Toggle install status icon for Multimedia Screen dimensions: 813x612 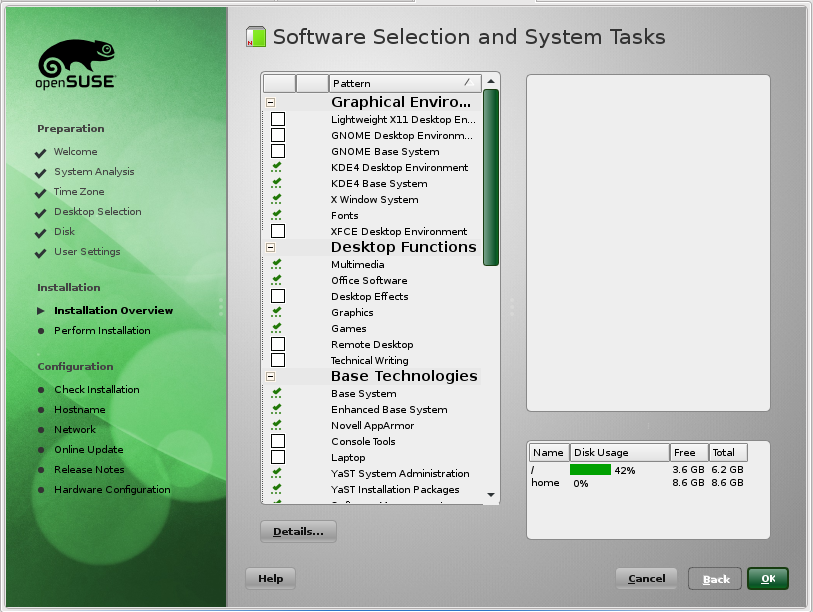[277, 264]
